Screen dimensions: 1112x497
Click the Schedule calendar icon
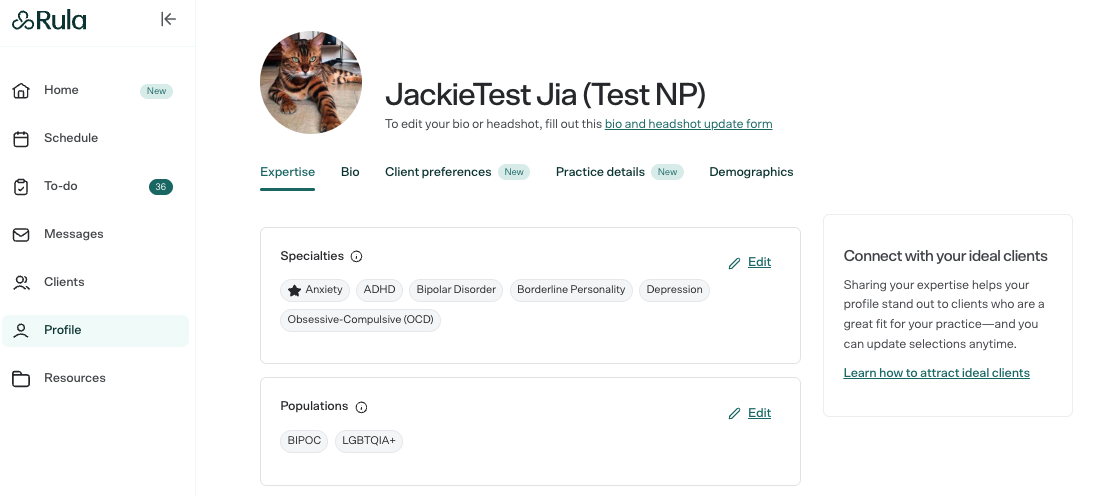pyautogui.click(x=21, y=139)
